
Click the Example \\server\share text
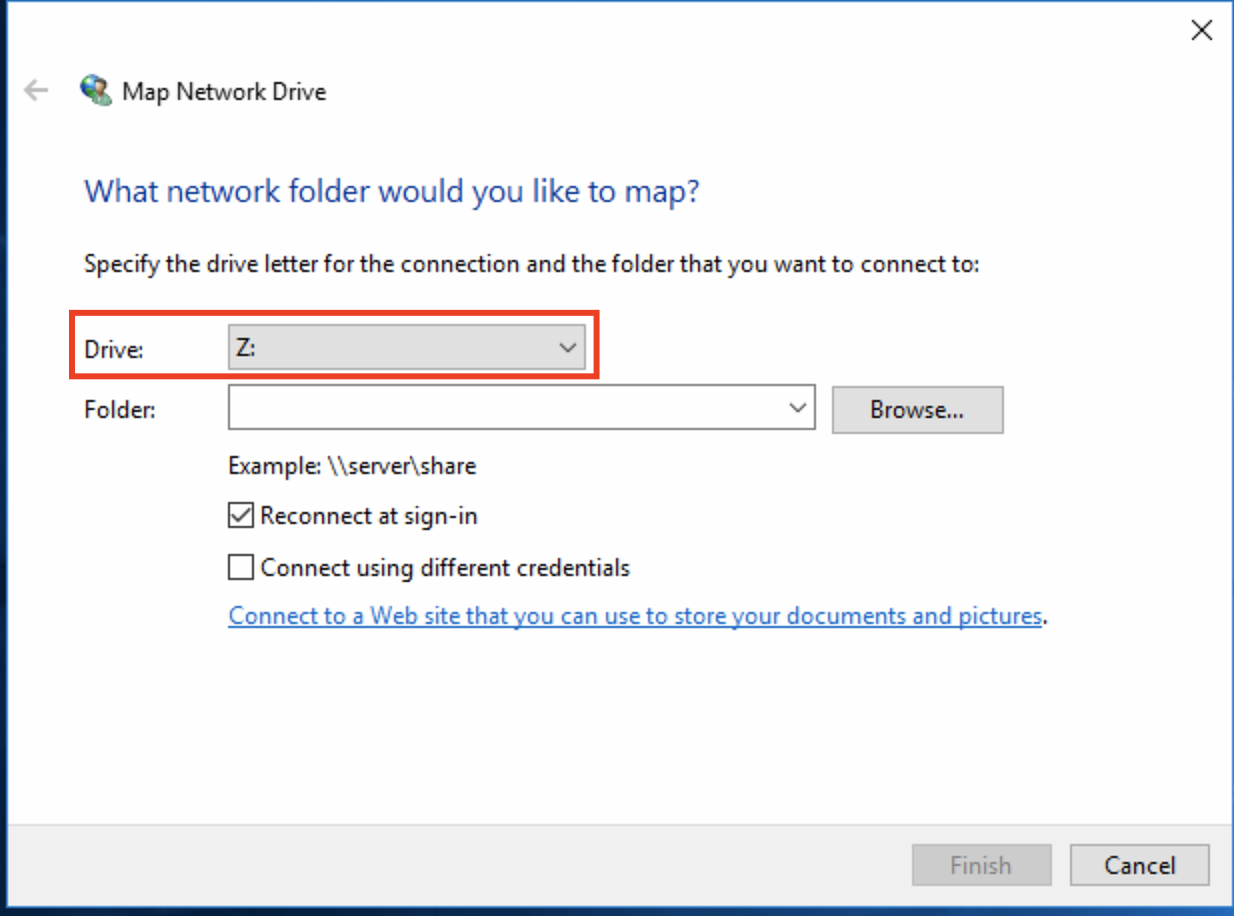[x=352, y=466]
